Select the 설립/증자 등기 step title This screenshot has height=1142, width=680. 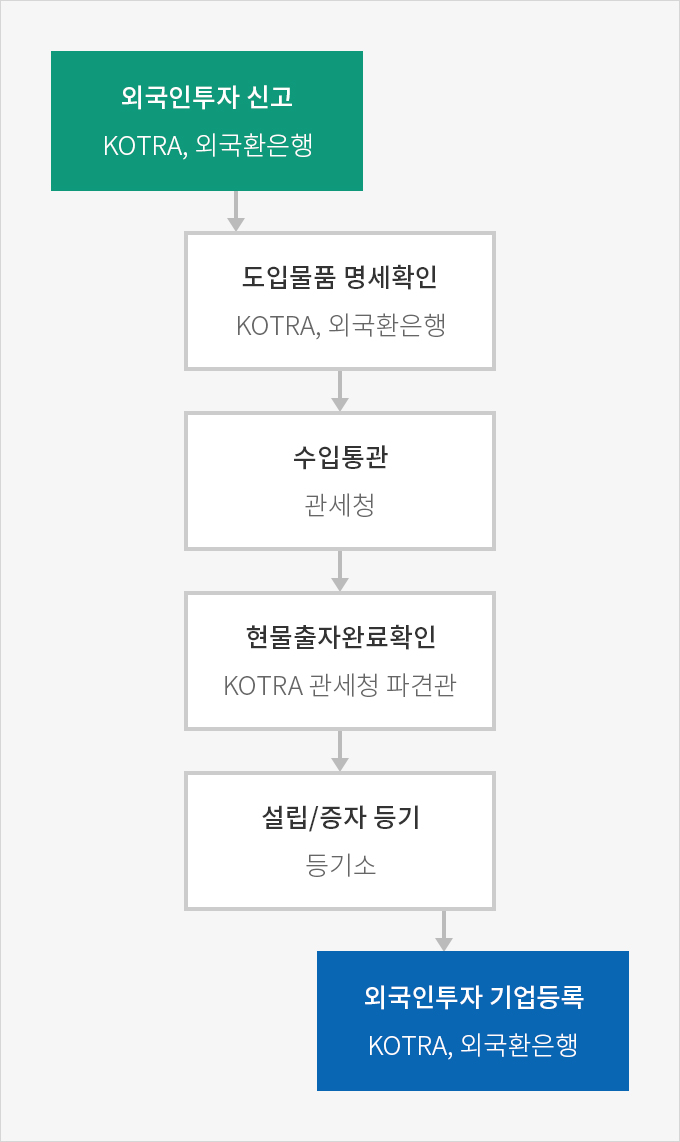pyautogui.click(x=340, y=818)
